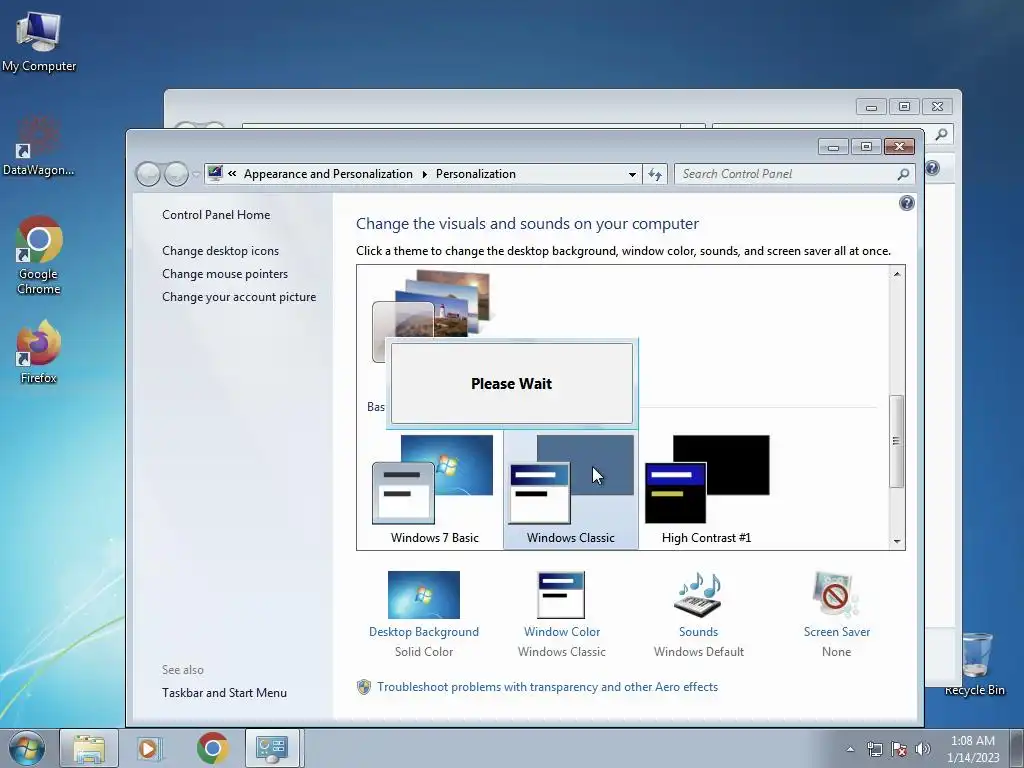Click themes list scroll up arrow
Screen dimensions: 1024x768
pos(897,274)
